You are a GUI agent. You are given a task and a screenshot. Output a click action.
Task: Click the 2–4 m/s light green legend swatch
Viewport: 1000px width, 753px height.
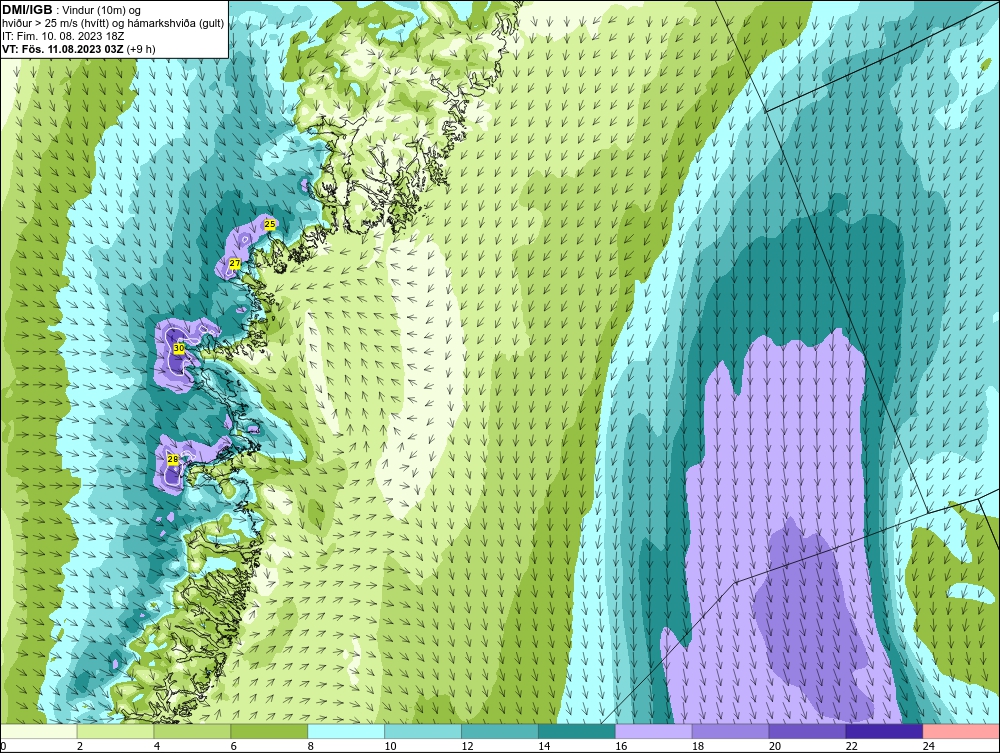115,731
